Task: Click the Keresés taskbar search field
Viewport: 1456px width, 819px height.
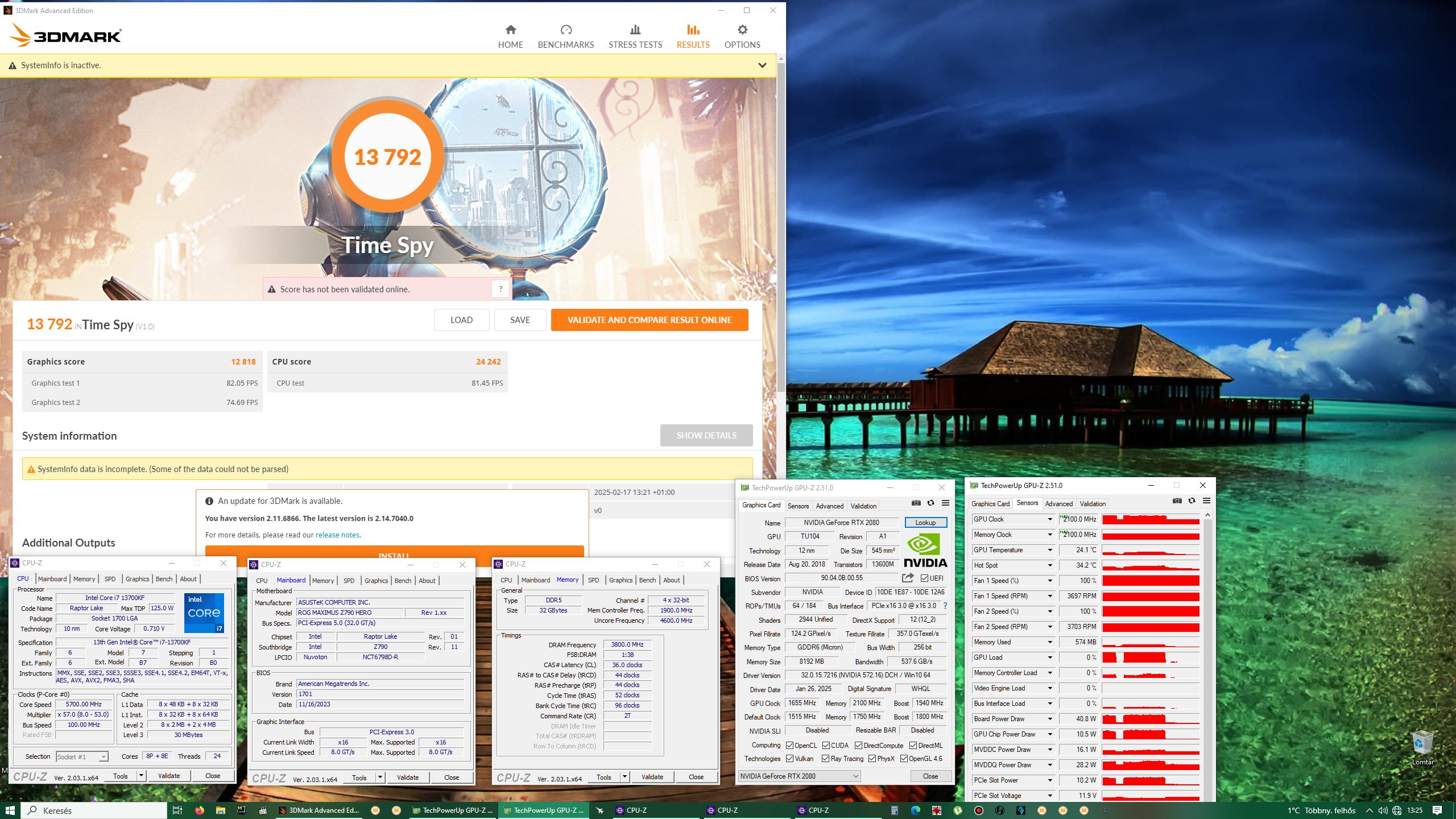Action: 94,810
